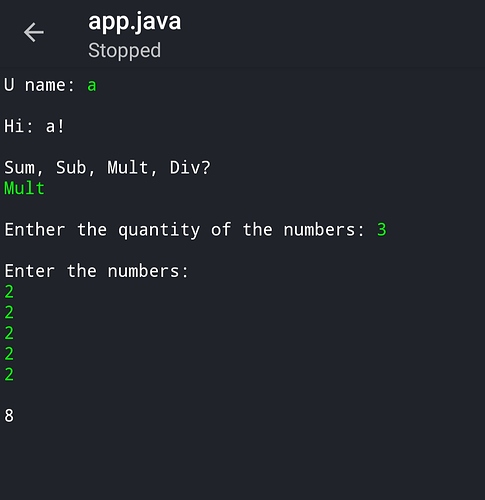Click the app.java title text
Viewport: 485px width, 500px height.
pos(134,22)
